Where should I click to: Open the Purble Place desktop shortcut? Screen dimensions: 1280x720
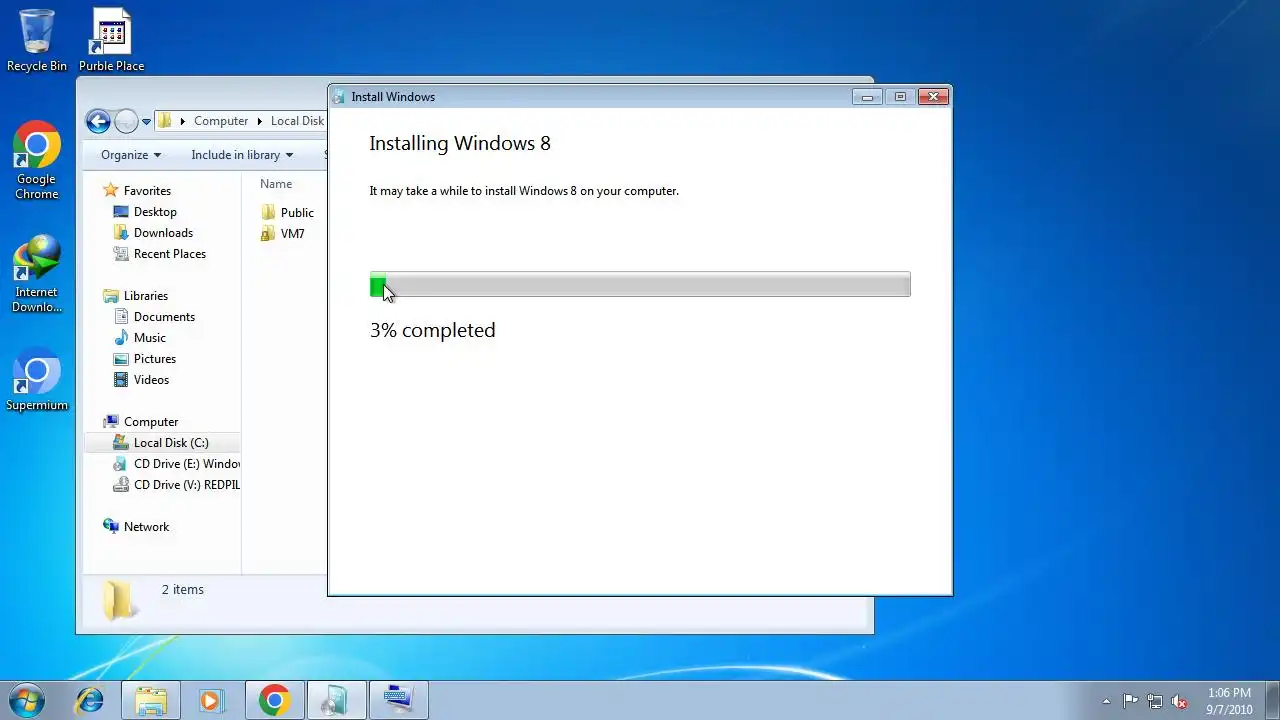point(111,40)
